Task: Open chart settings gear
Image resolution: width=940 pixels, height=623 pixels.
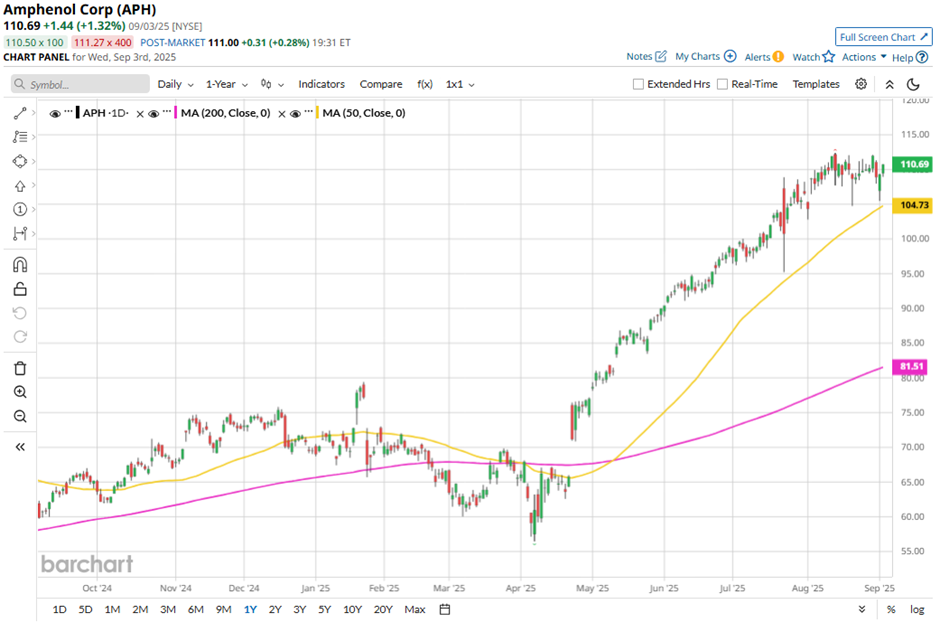Action: coord(861,84)
